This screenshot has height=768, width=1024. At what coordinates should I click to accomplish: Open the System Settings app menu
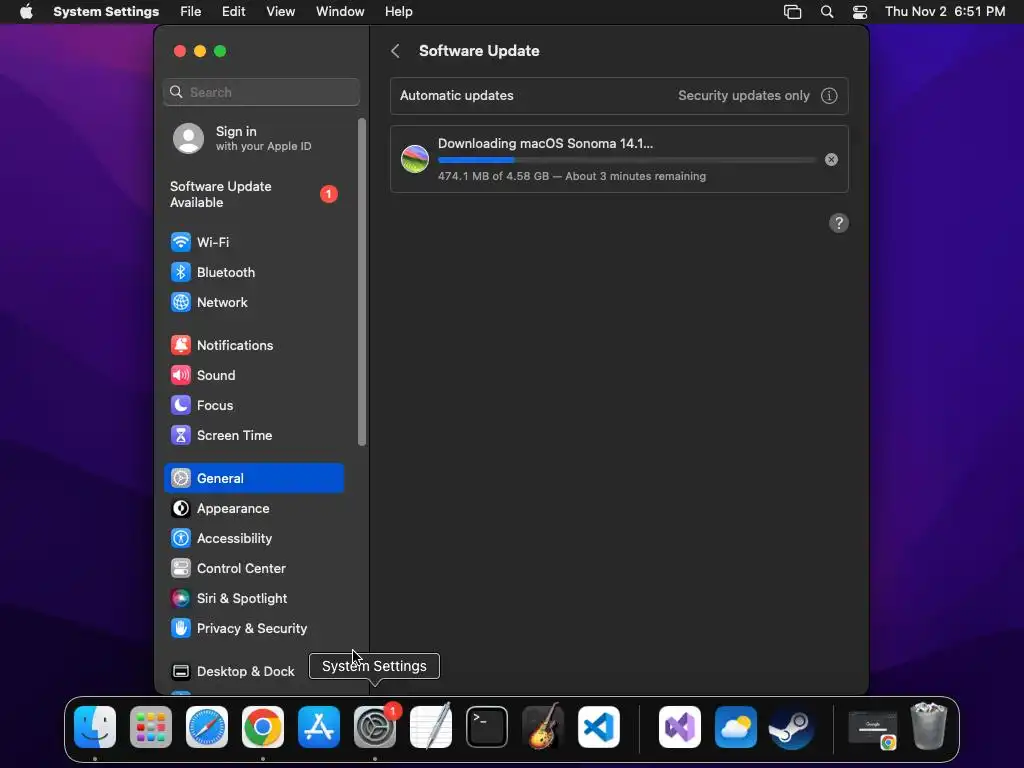coord(106,11)
